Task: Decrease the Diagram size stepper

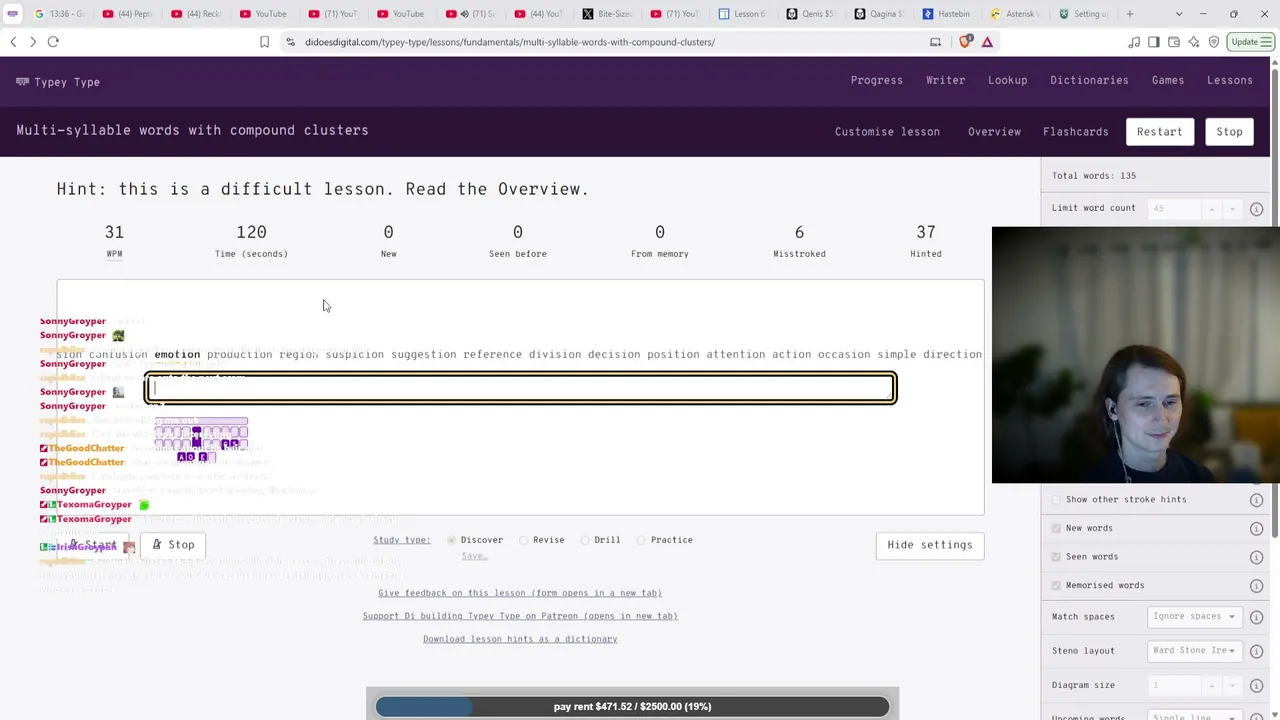Action: coord(1232,685)
